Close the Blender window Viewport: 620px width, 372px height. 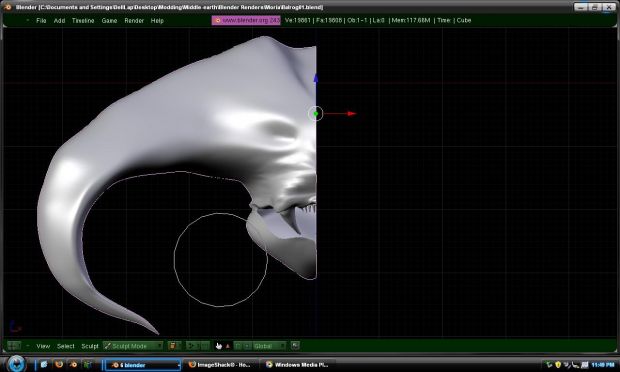(609, 7)
